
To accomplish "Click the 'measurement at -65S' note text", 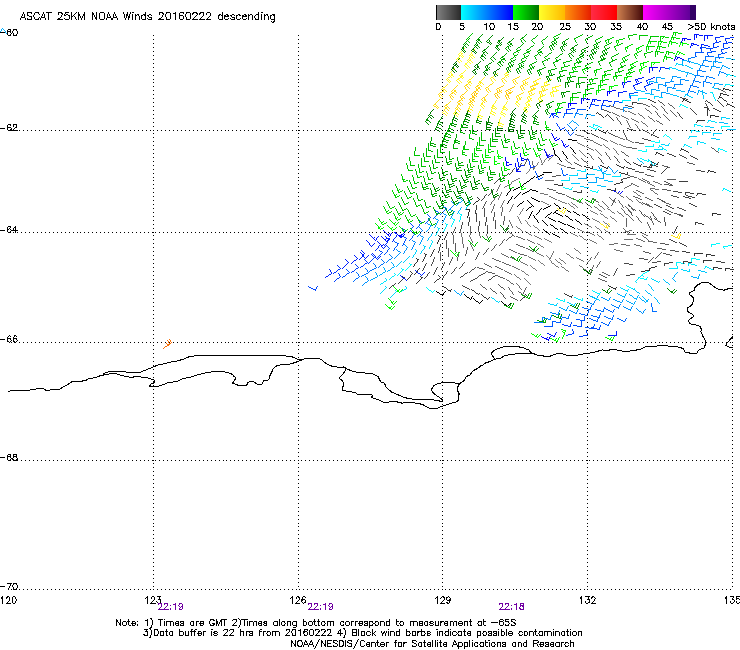I will click(462, 623).
